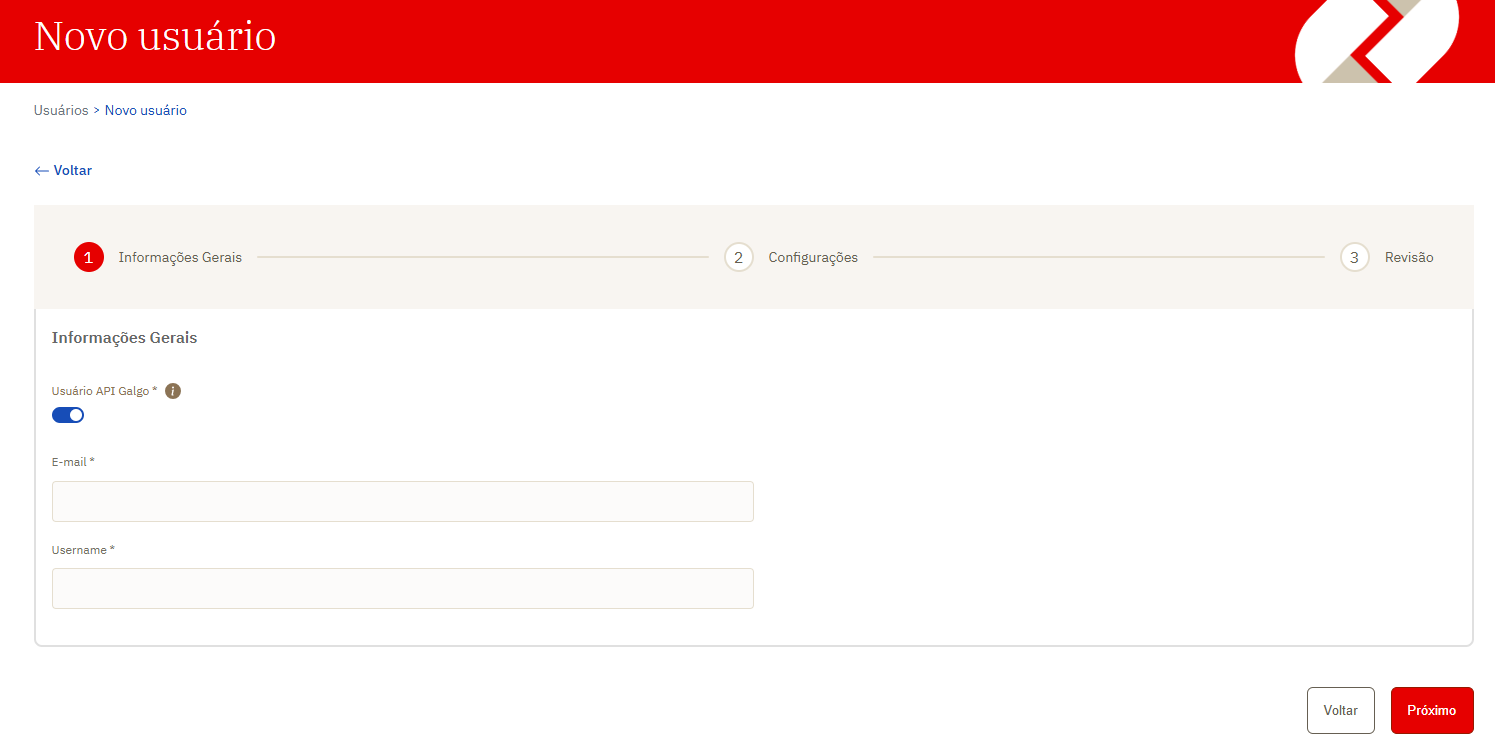Click the Voltar link with the left arrow
The image size is (1495, 738).
63,171
